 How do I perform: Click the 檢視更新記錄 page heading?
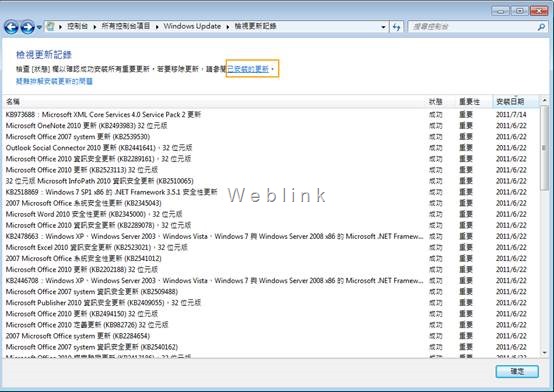tap(44, 55)
